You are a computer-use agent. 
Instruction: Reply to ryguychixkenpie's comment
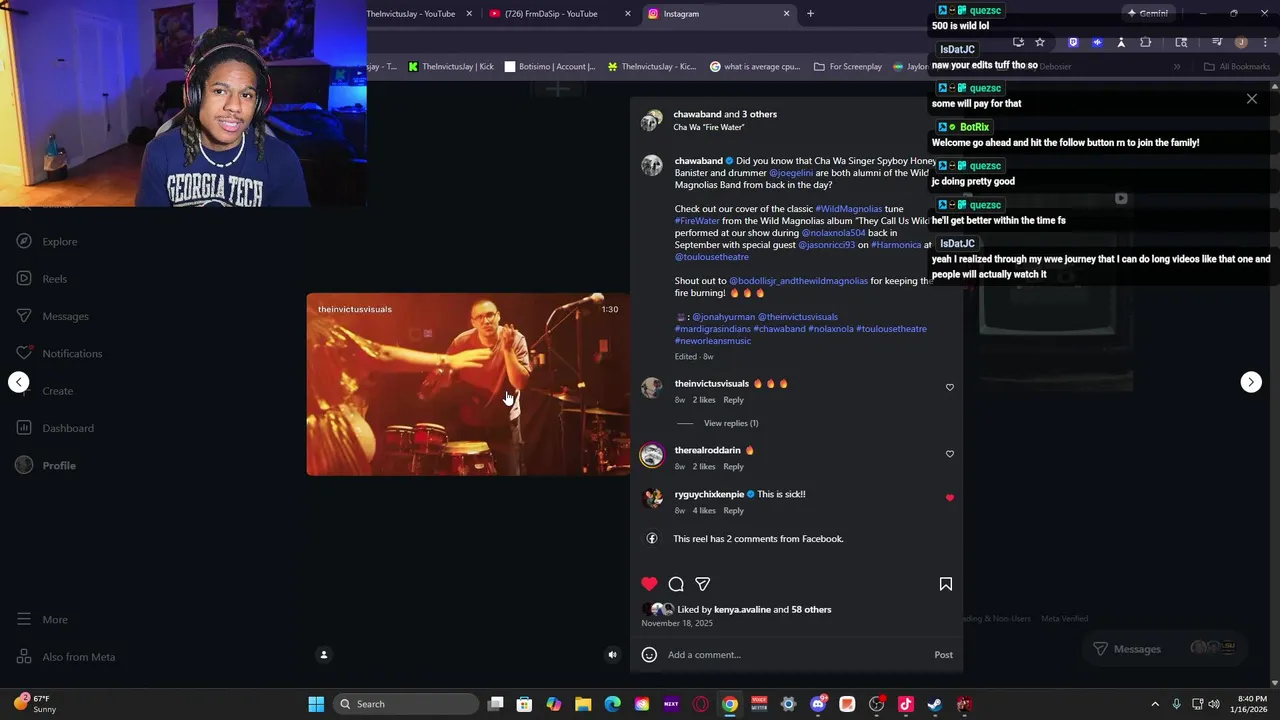click(x=733, y=511)
